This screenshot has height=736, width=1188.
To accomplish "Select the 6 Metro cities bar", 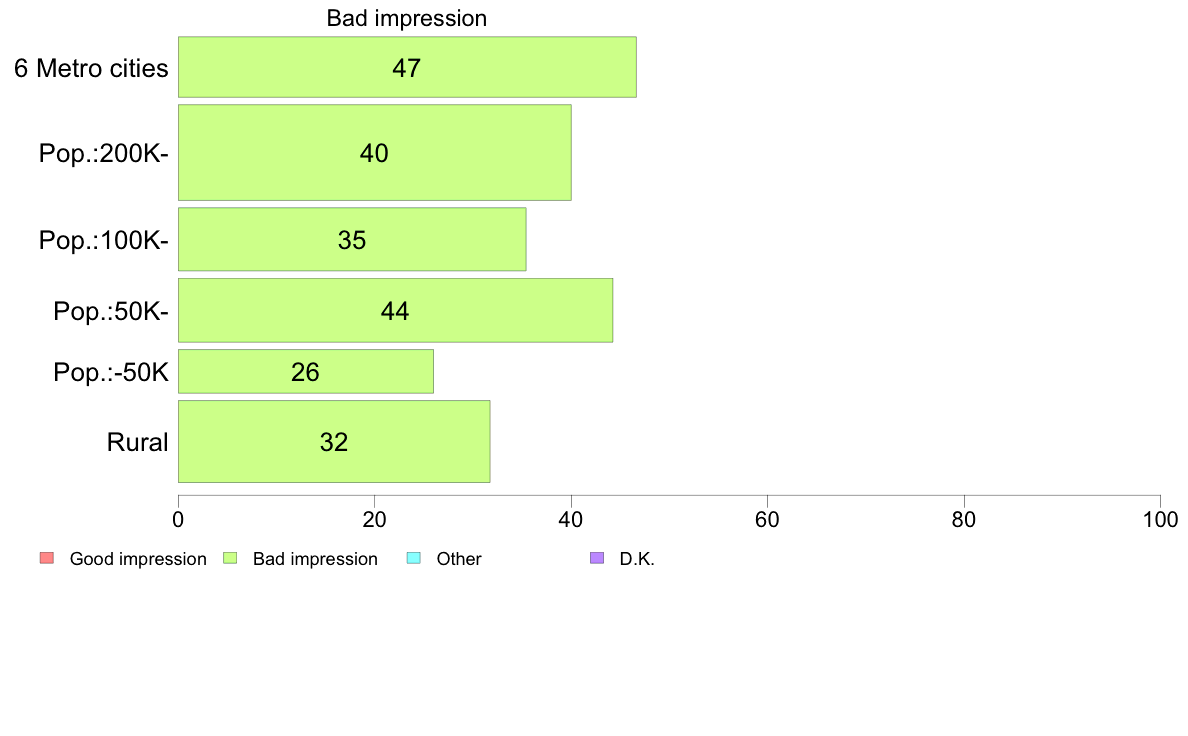I will (x=407, y=67).
